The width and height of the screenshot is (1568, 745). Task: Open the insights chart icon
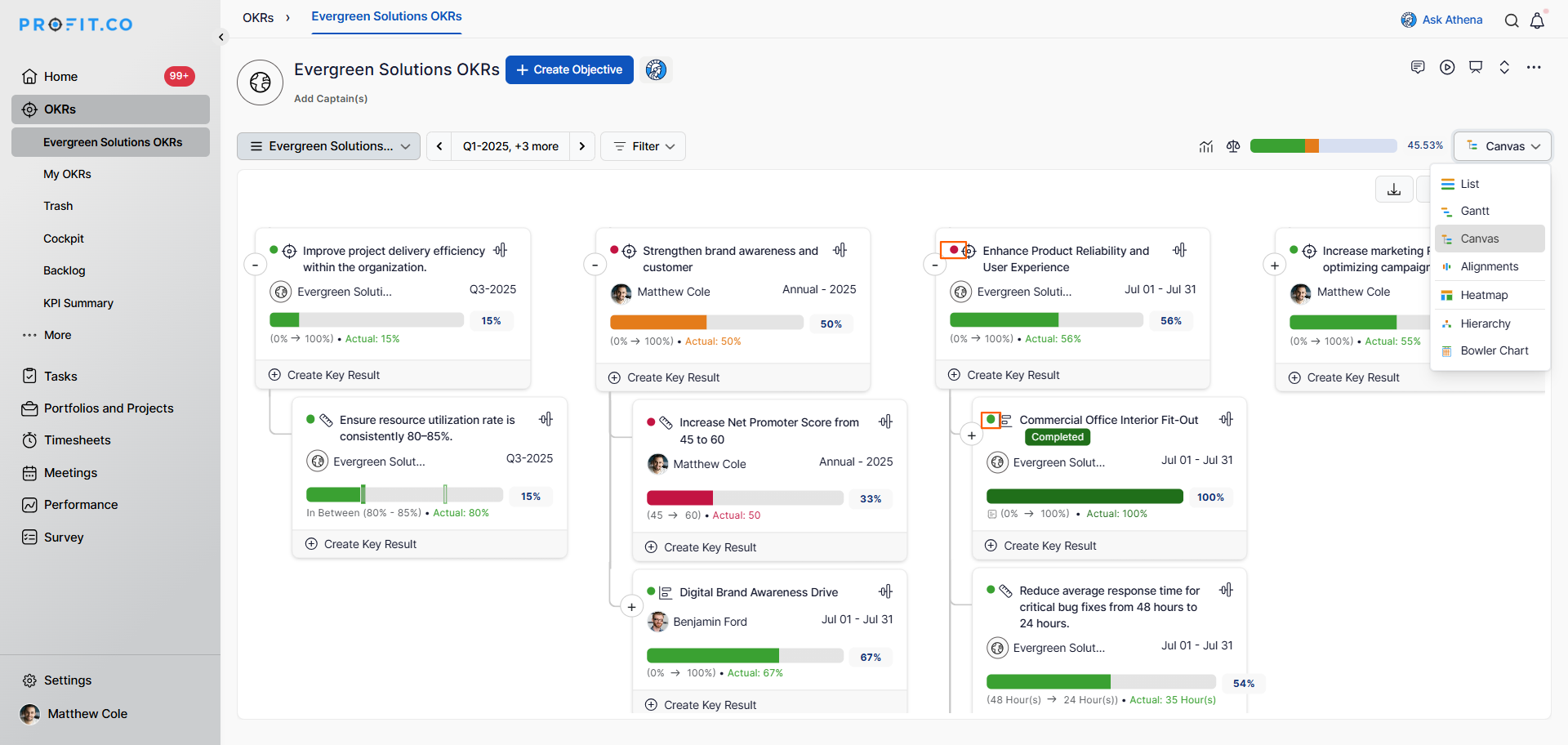click(1206, 146)
